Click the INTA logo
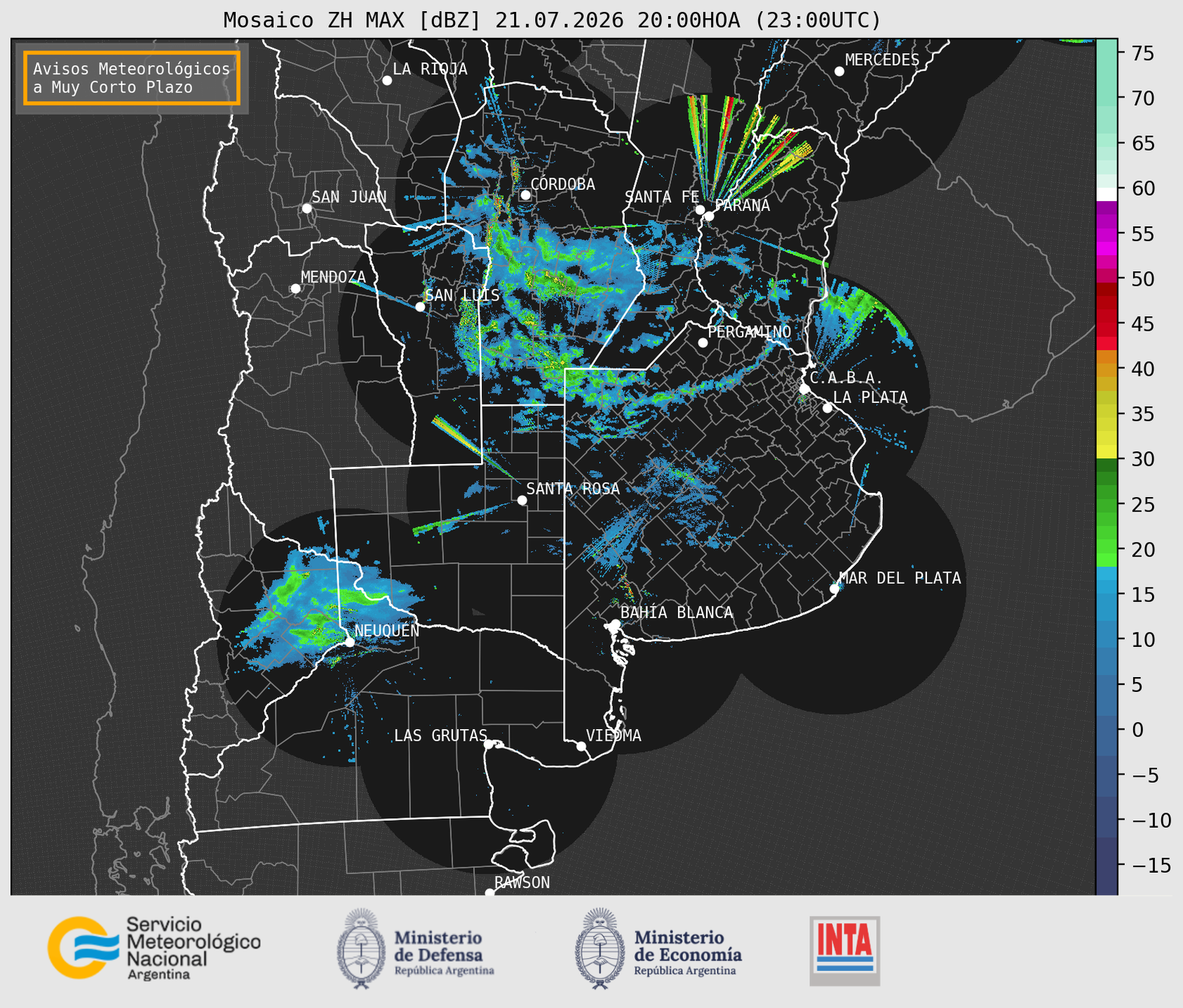1183x1008 pixels. coord(844,951)
